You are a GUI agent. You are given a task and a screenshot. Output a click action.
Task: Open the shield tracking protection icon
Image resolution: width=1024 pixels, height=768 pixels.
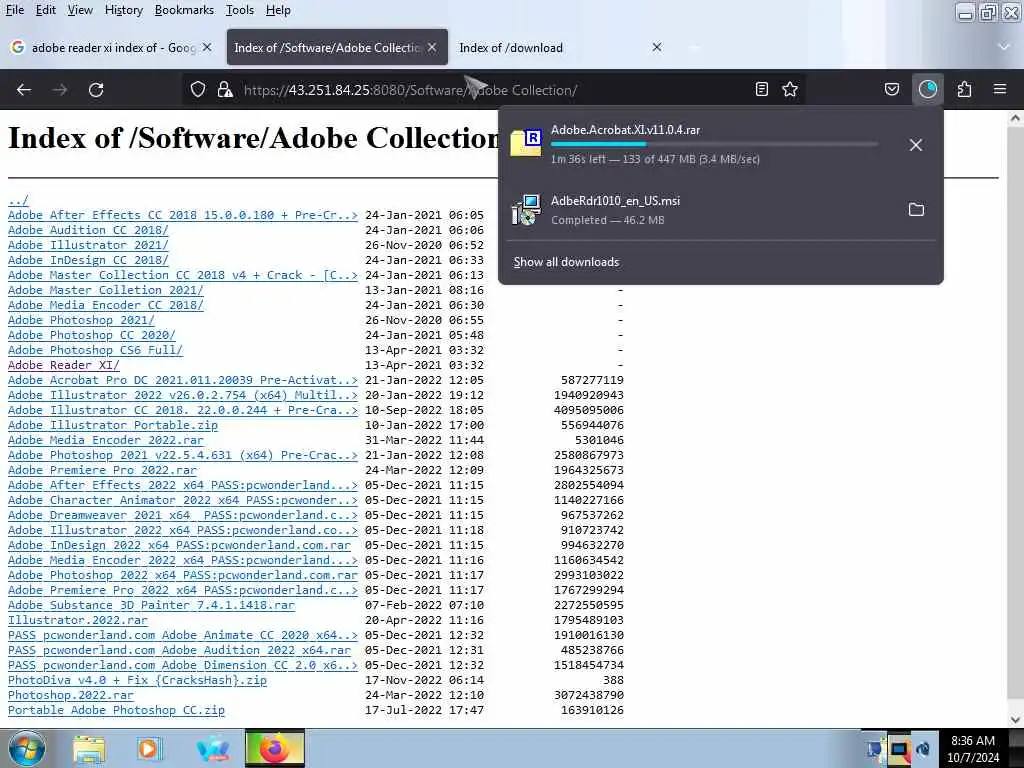pyautogui.click(x=198, y=89)
